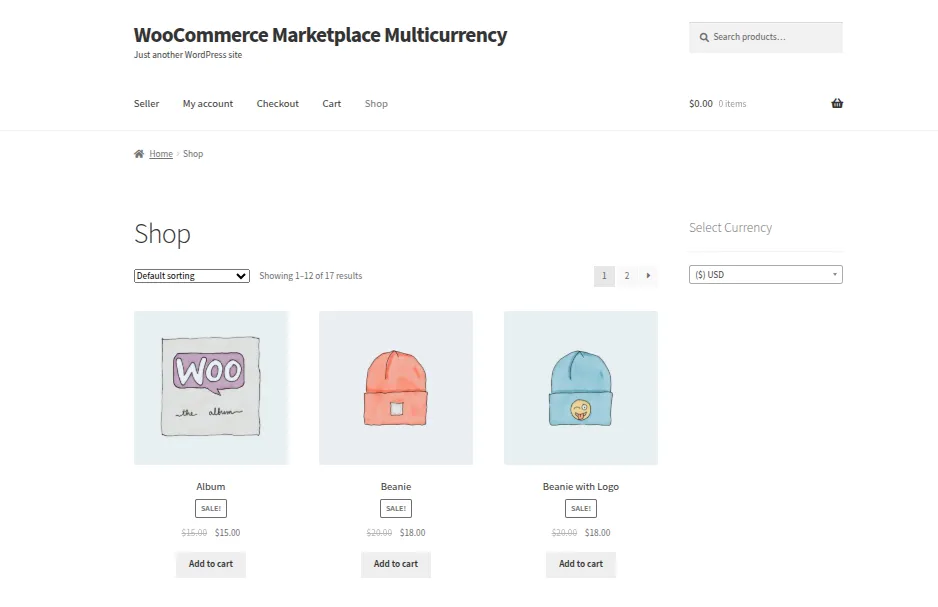Click the Seller menu item

146,103
